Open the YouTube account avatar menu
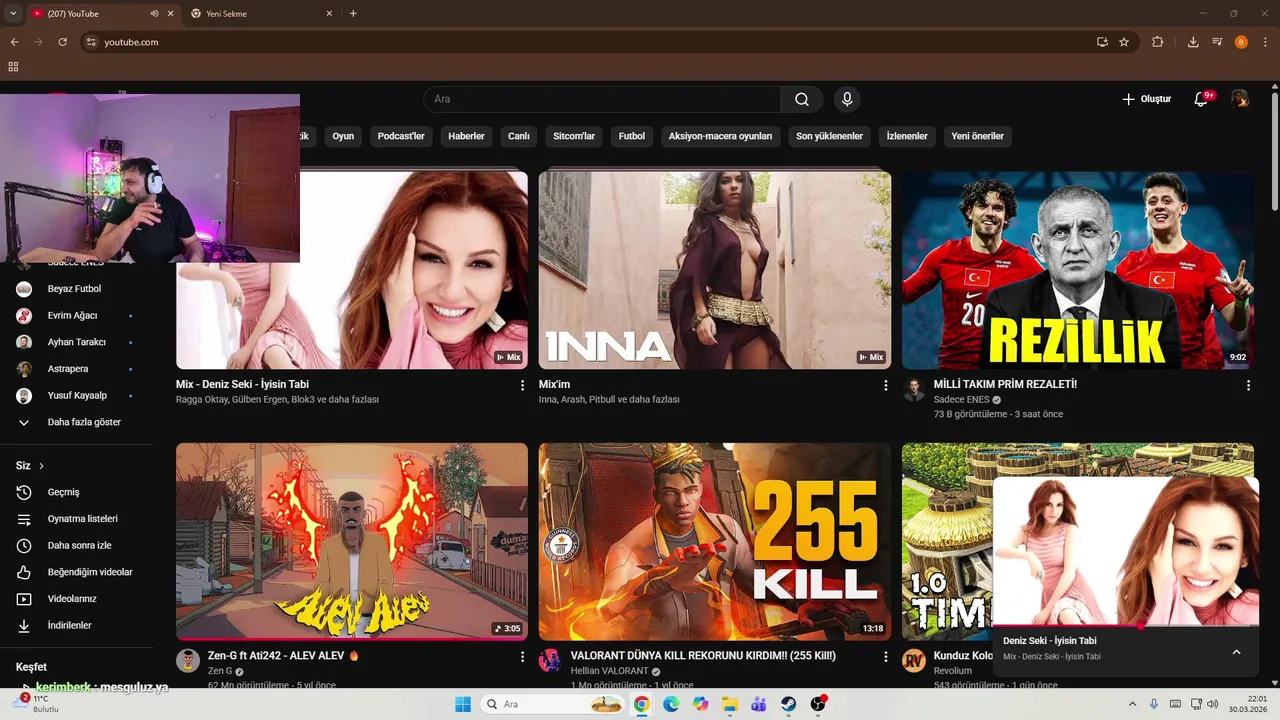1280x720 pixels. 1240,99
